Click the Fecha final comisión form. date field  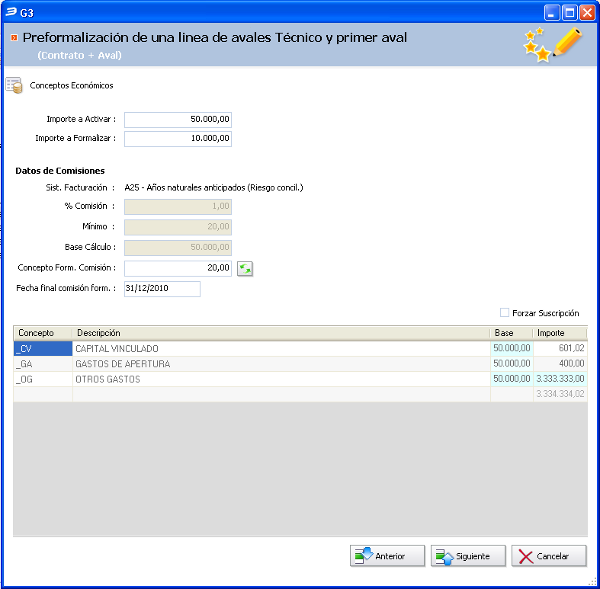click(162, 289)
